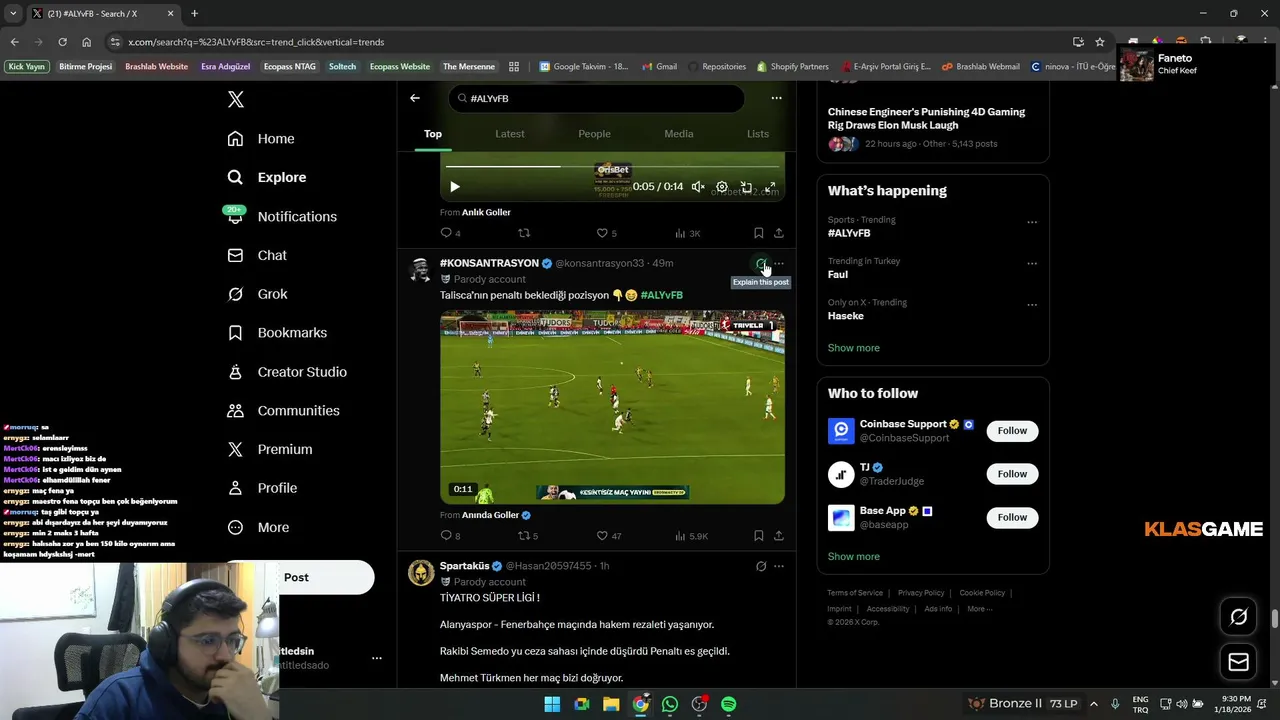Open Grok from the sidebar
The image size is (1280, 720).
257,294
